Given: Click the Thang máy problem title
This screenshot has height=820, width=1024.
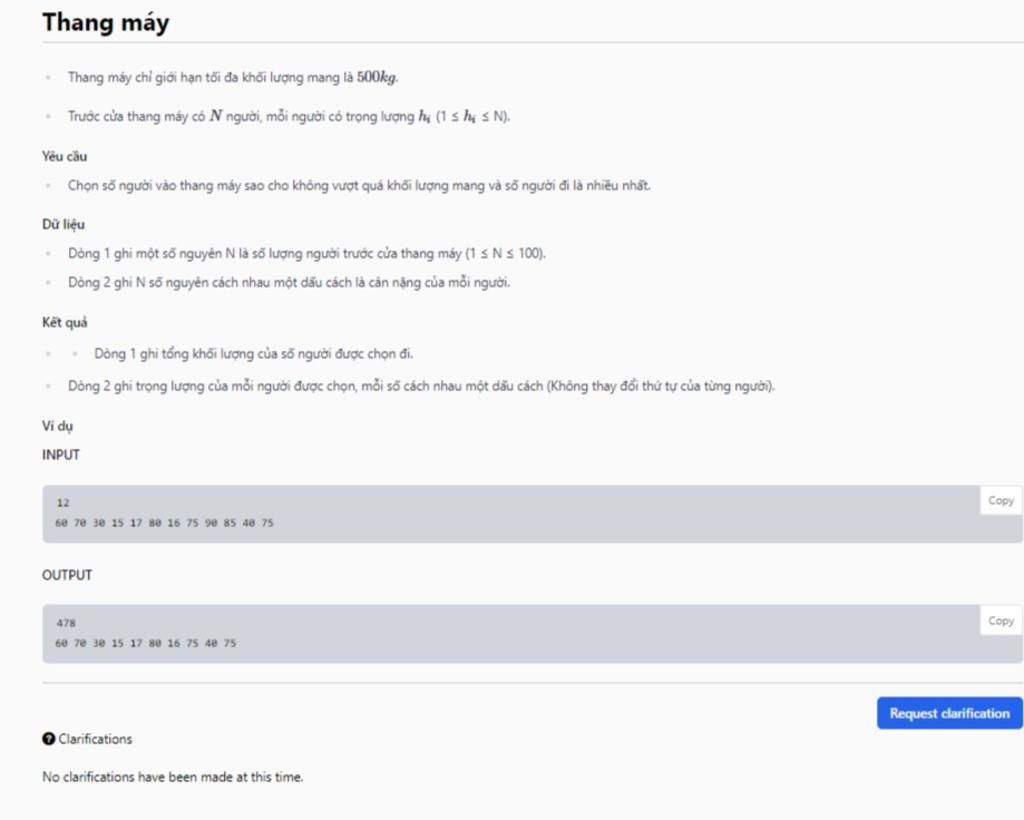Looking at the screenshot, I should (x=106, y=22).
